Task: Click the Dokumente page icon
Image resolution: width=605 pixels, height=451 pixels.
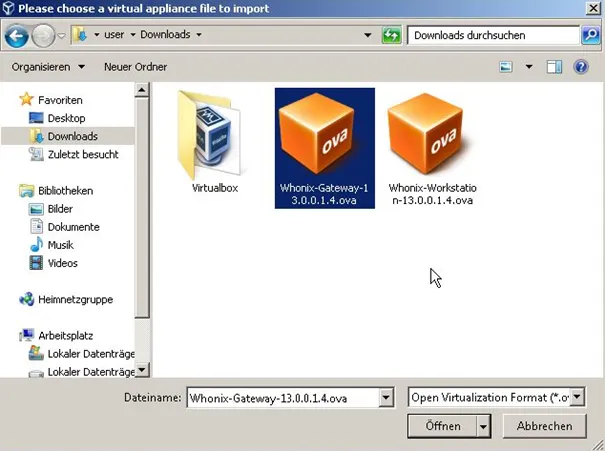Action: point(36,227)
